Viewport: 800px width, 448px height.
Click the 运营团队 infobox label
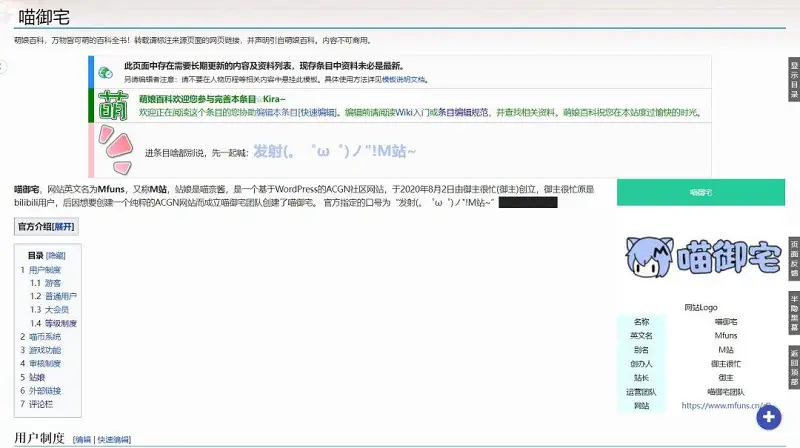pyautogui.click(x=641, y=392)
